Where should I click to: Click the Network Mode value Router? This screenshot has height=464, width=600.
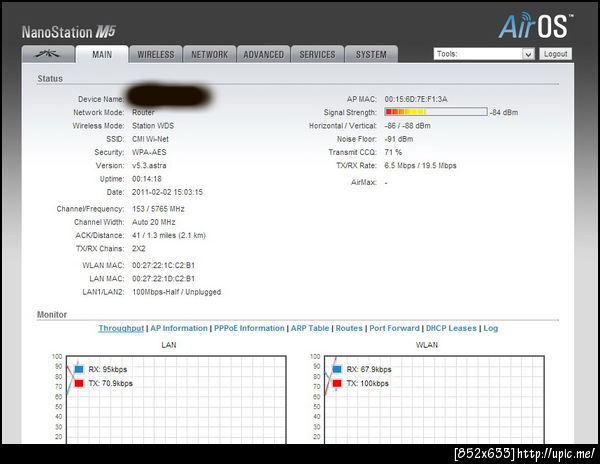143,112
